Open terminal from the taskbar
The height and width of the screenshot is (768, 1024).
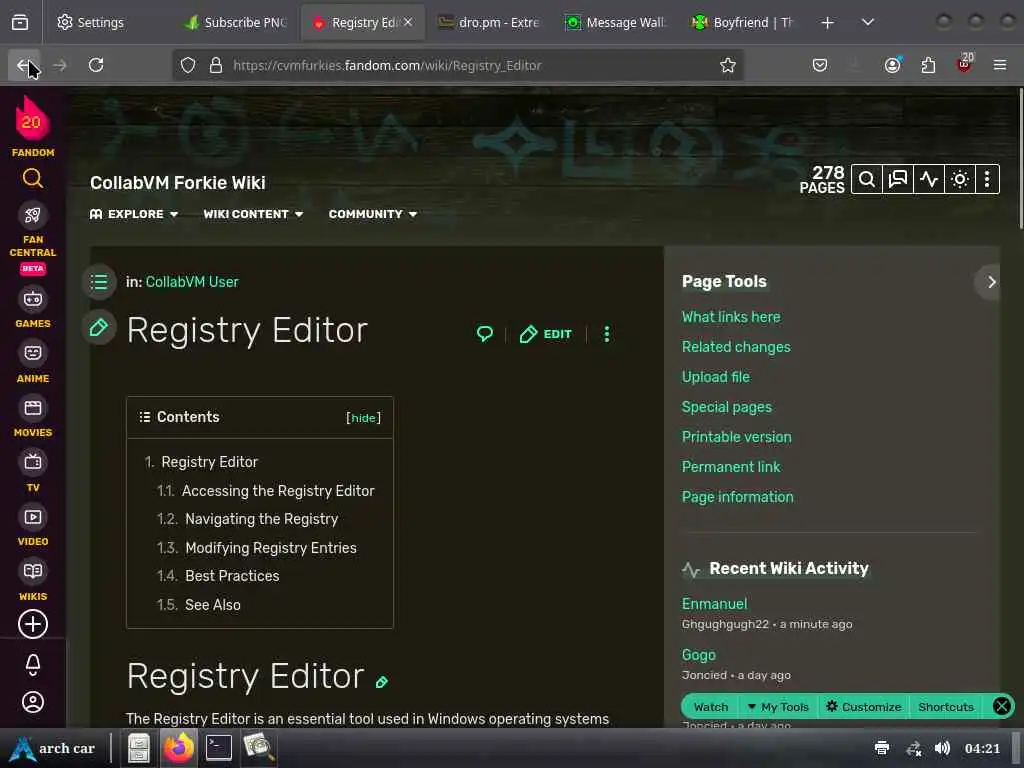click(x=219, y=748)
